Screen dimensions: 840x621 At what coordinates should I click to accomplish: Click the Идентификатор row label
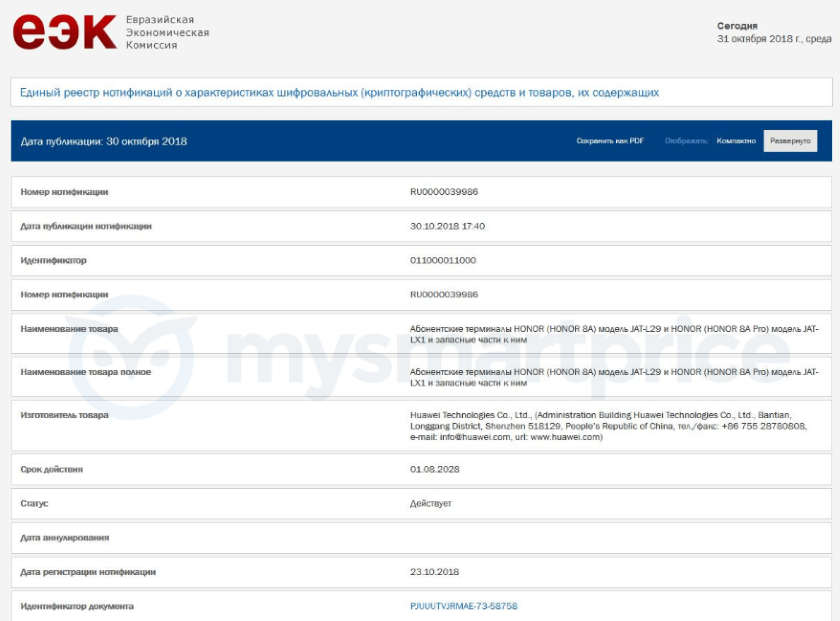(x=54, y=260)
